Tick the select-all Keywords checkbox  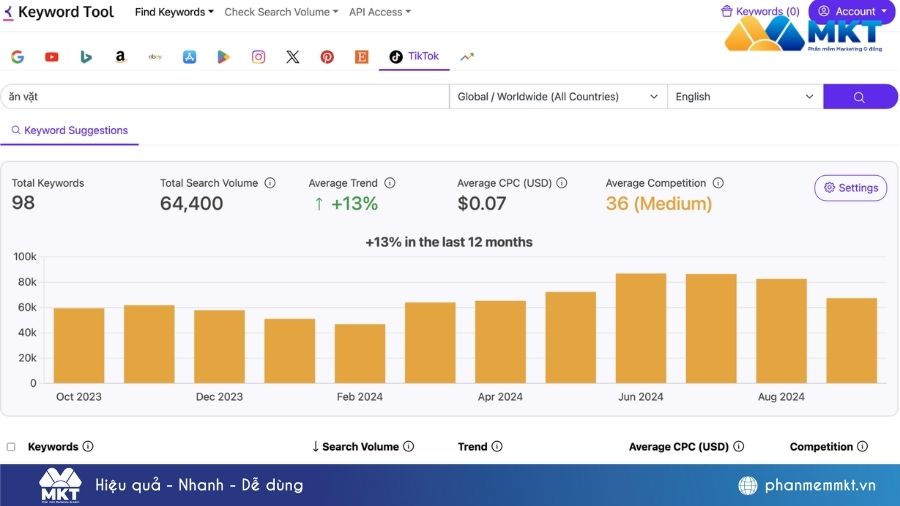click(11, 447)
